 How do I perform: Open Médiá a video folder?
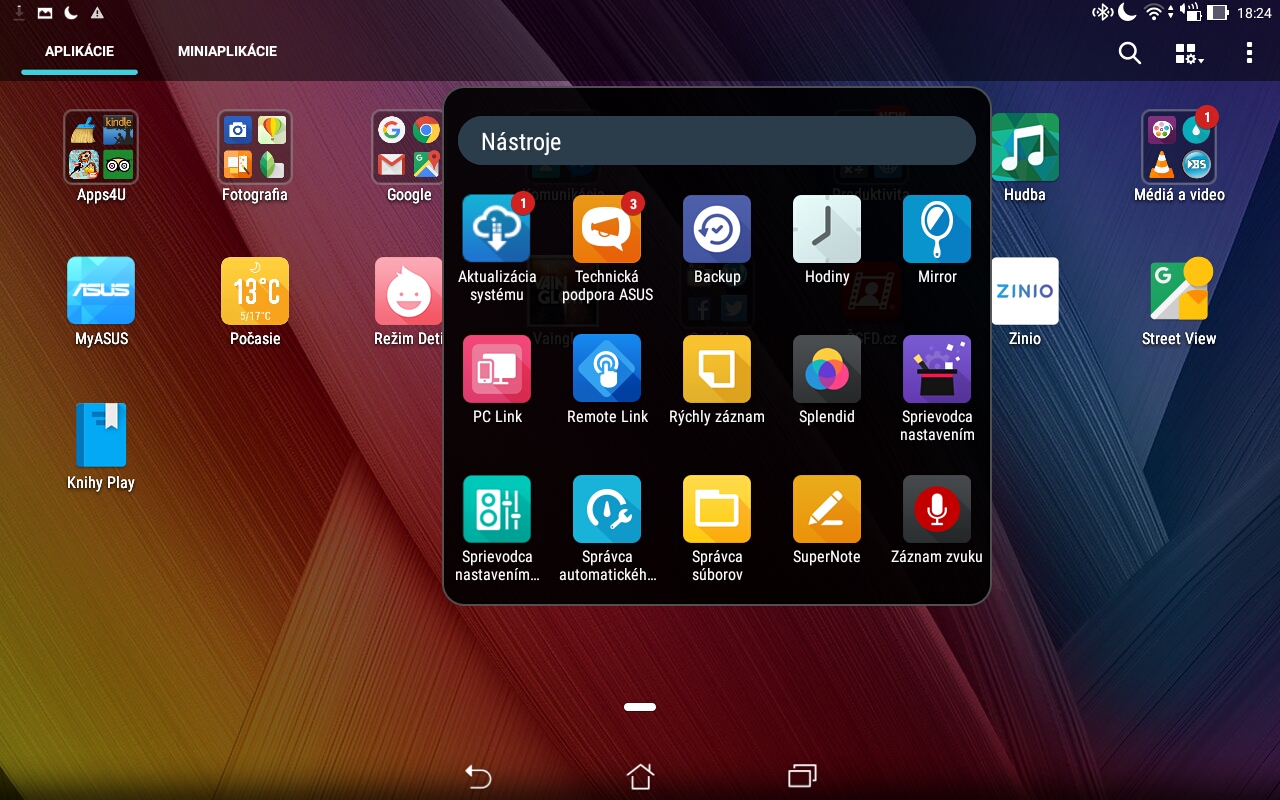[1179, 147]
